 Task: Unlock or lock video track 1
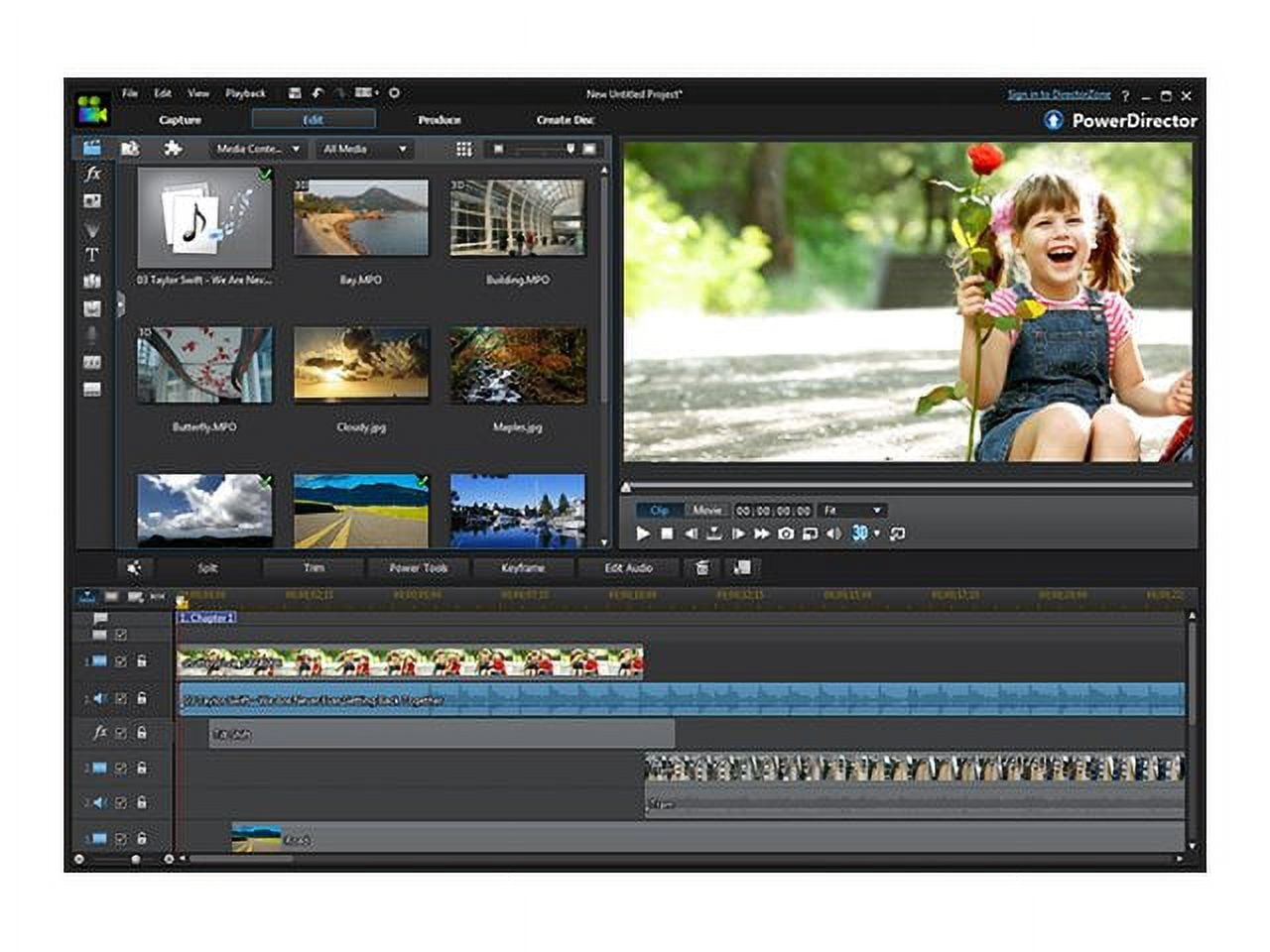142,661
